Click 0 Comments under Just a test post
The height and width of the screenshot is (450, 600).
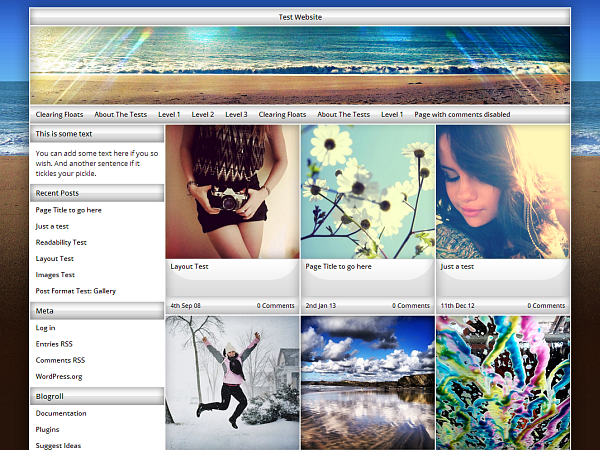545,306
